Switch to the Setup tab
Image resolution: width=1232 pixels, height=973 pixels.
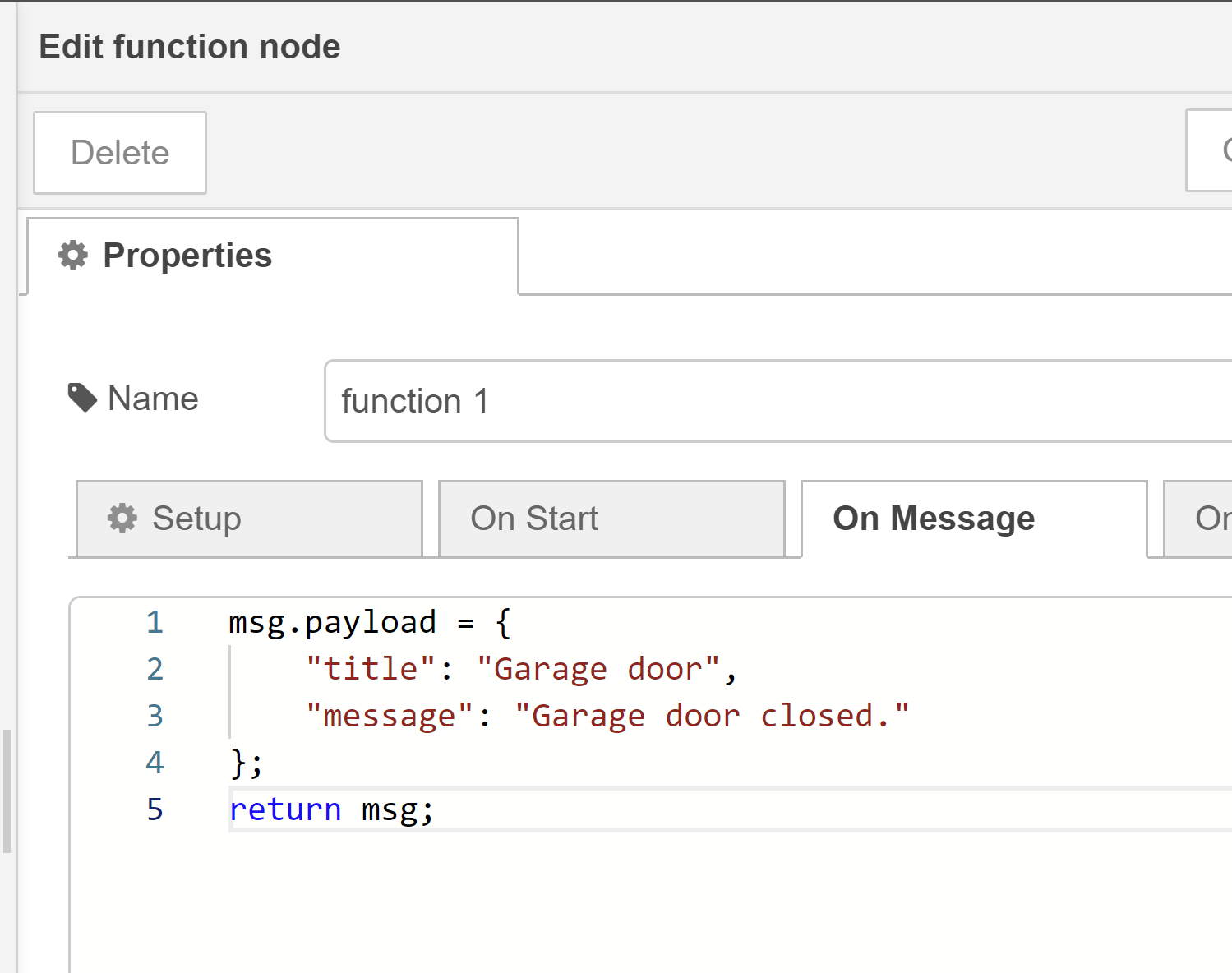249,519
